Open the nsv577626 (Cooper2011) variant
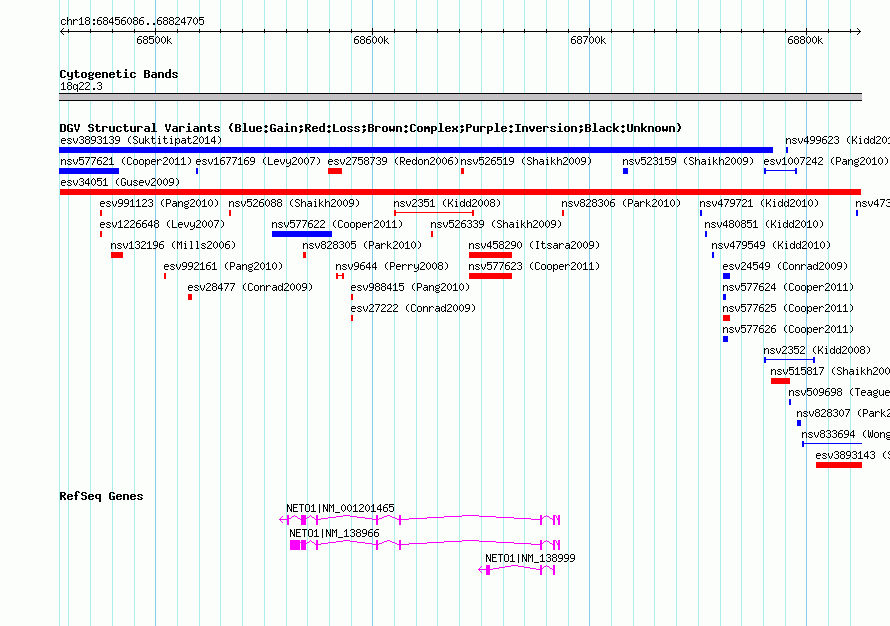The height and width of the screenshot is (626, 890). click(788, 329)
